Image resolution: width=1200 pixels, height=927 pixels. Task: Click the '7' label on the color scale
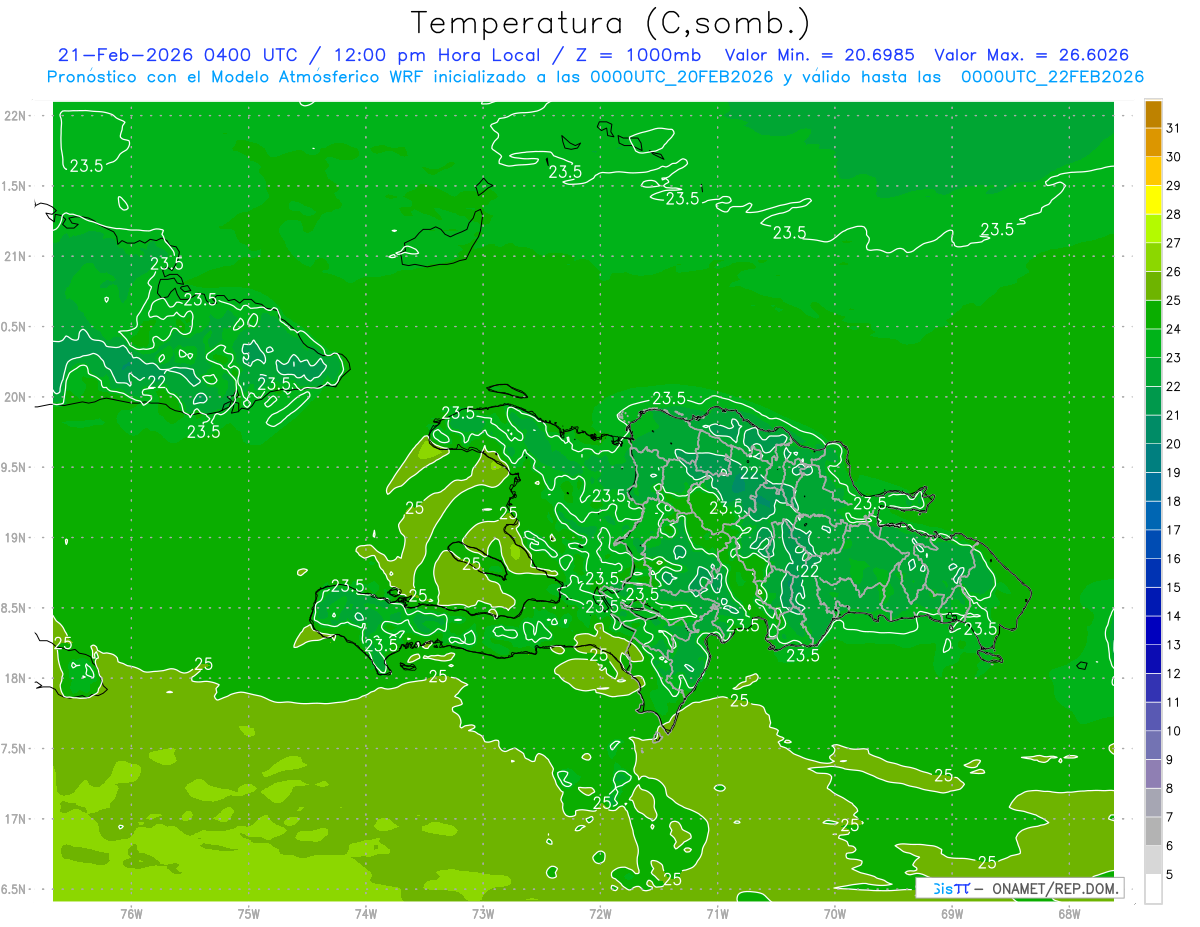pos(1170,818)
